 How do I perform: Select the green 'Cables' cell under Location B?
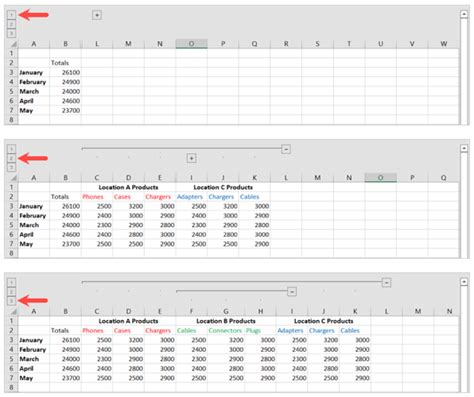click(191, 331)
